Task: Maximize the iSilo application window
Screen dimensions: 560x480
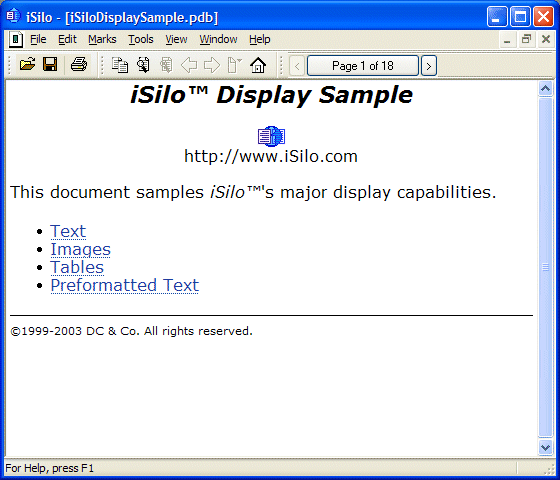Action: coord(520,16)
